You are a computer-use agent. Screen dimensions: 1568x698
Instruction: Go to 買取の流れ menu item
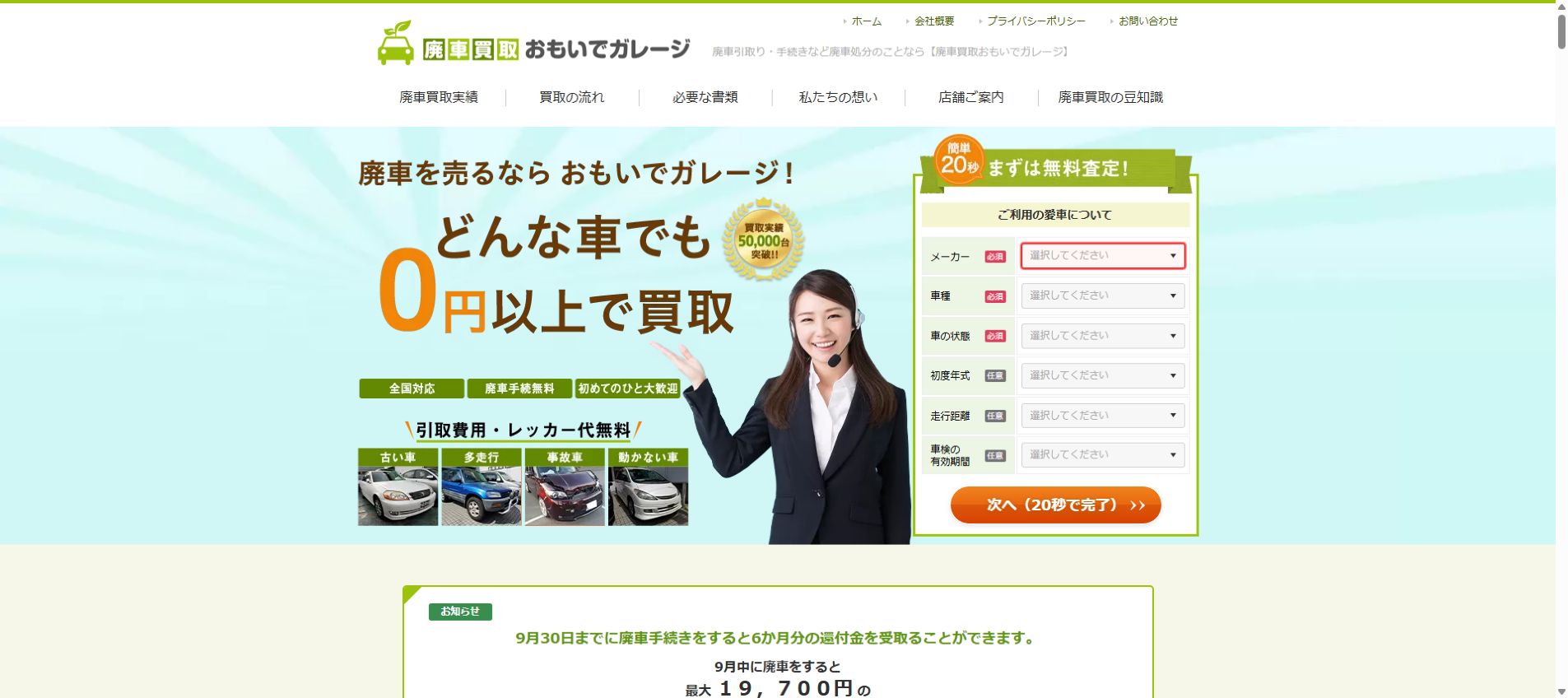tap(572, 97)
